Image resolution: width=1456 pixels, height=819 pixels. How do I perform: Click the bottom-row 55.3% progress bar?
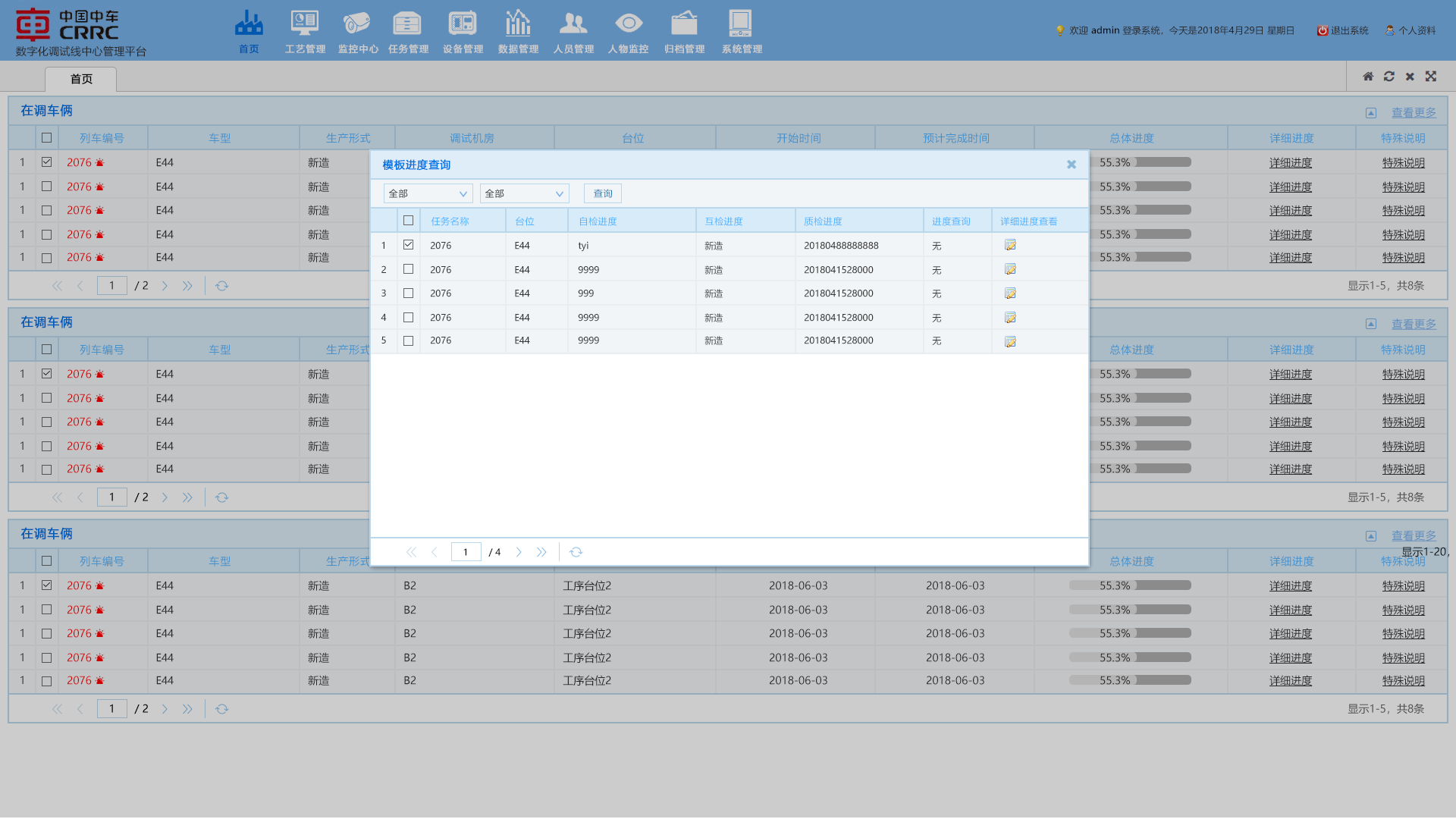(x=1130, y=680)
